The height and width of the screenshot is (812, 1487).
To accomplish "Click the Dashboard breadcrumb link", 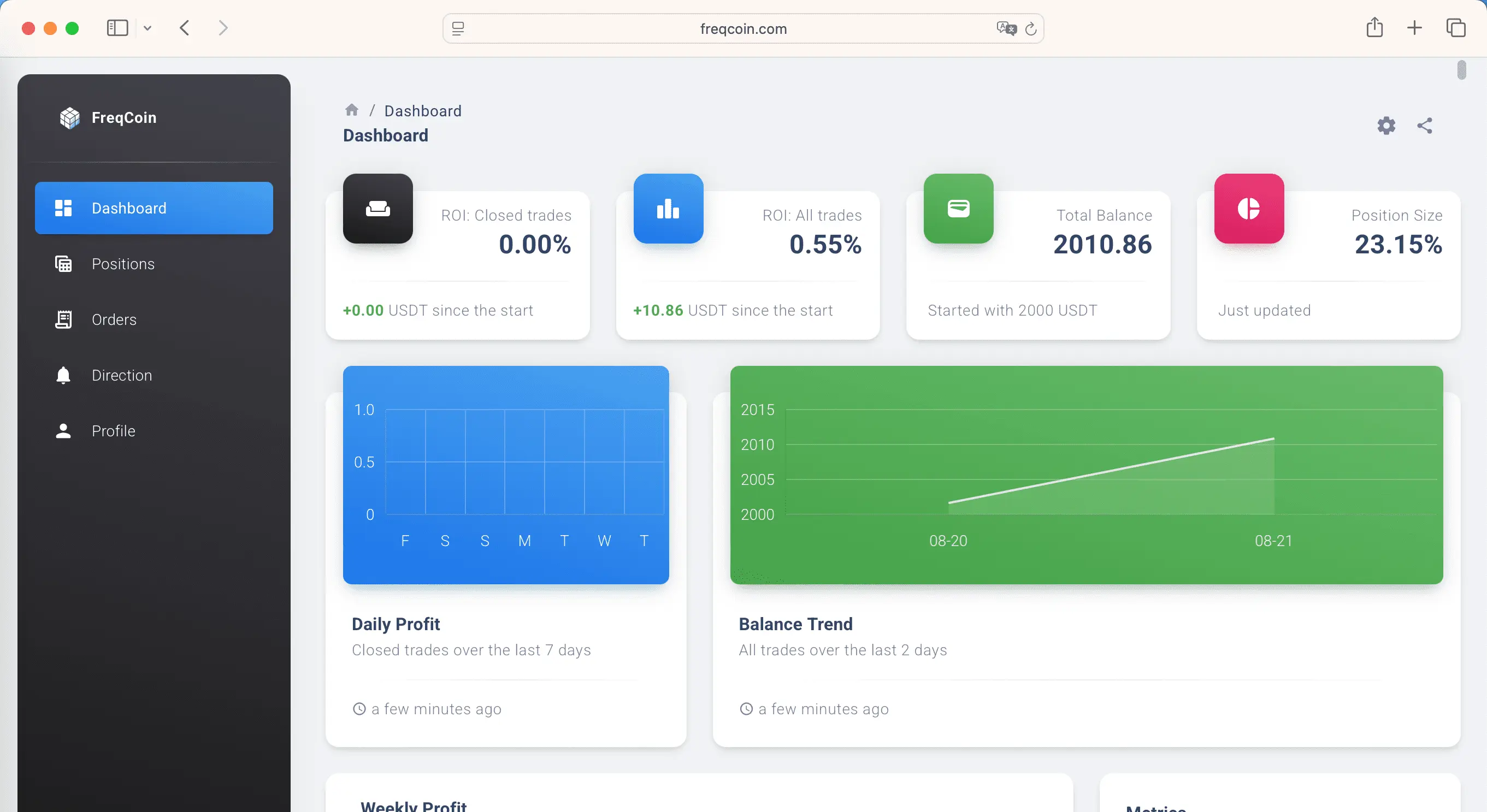I will click(422, 111).
